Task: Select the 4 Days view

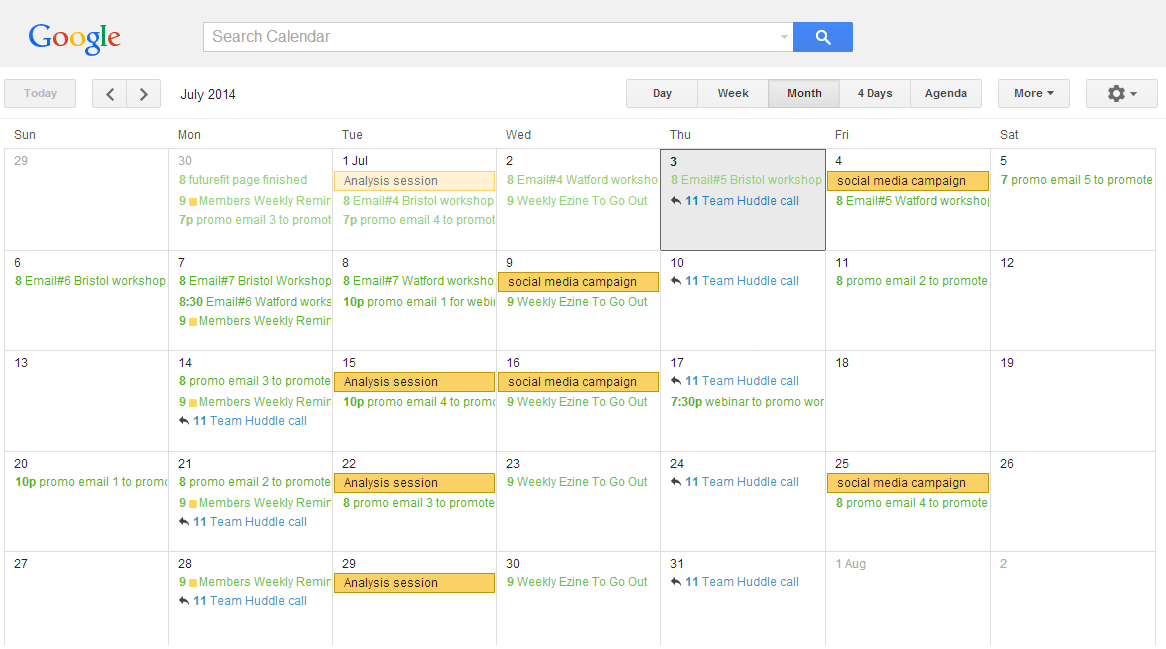Action: (874, 93)
